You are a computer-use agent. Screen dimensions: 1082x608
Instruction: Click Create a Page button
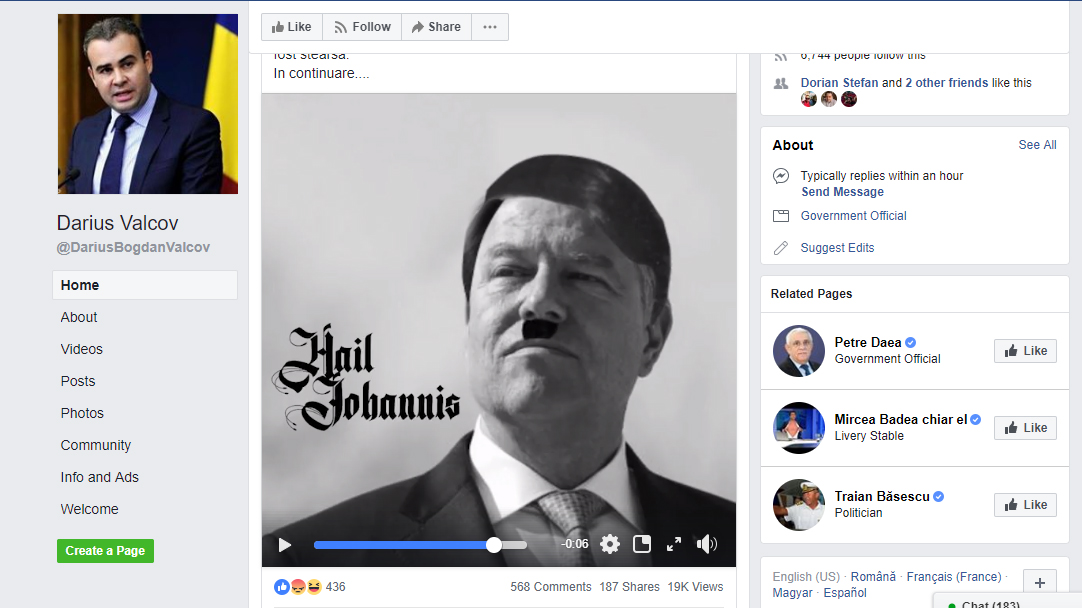coord(105,550)
